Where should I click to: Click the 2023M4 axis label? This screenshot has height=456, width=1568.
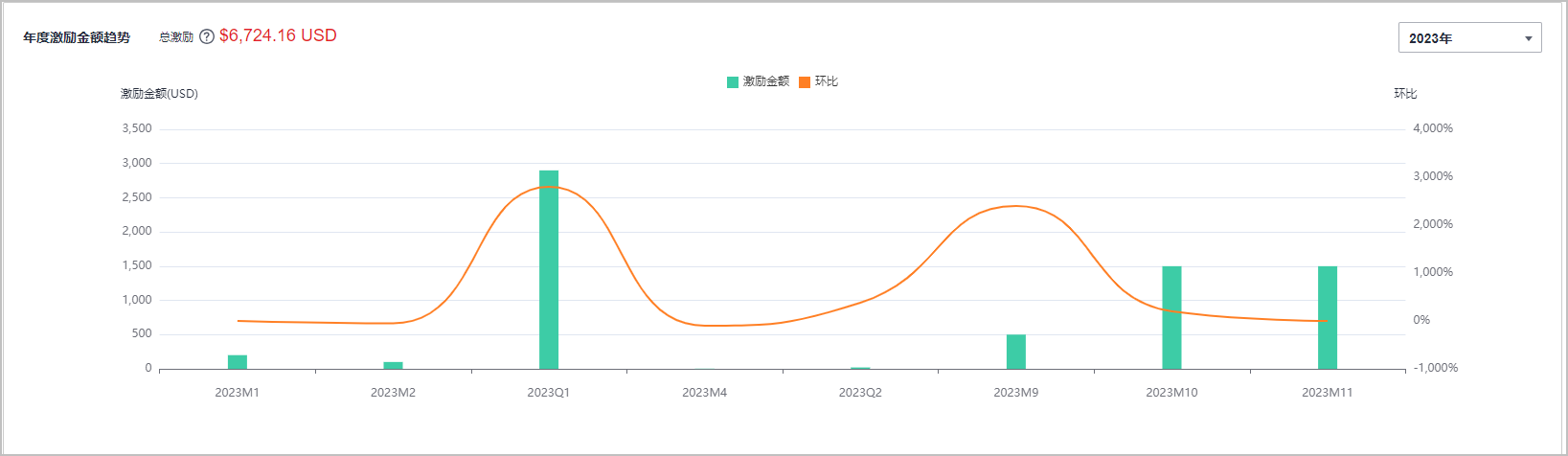point(704,393)
